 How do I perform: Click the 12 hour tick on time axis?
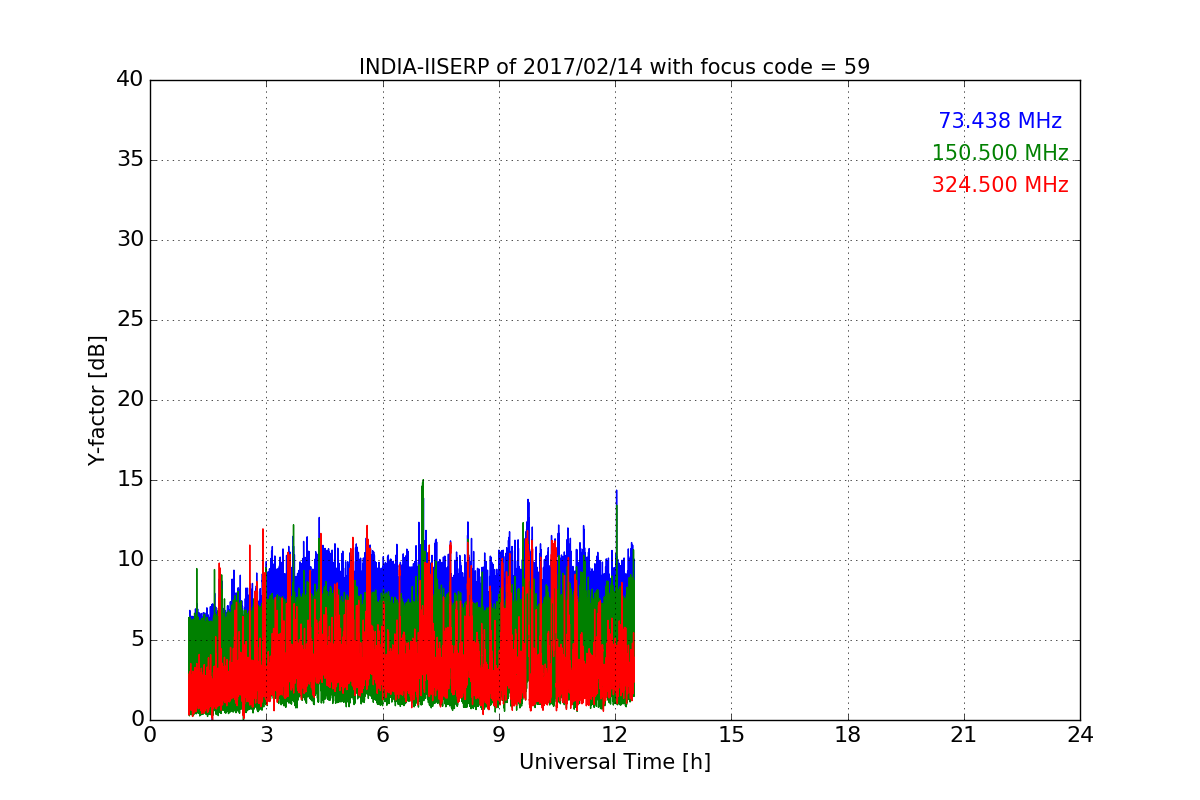(615, 735)
